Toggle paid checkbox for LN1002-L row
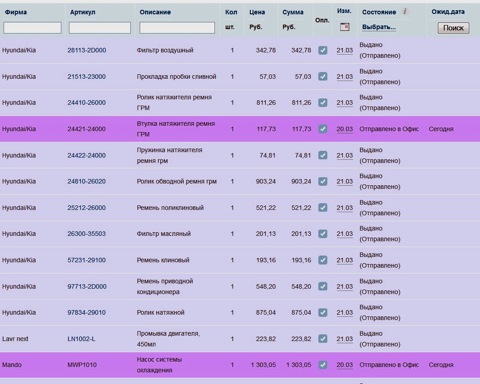The height and width of the screenshot is (384, 480). [322, 339]
